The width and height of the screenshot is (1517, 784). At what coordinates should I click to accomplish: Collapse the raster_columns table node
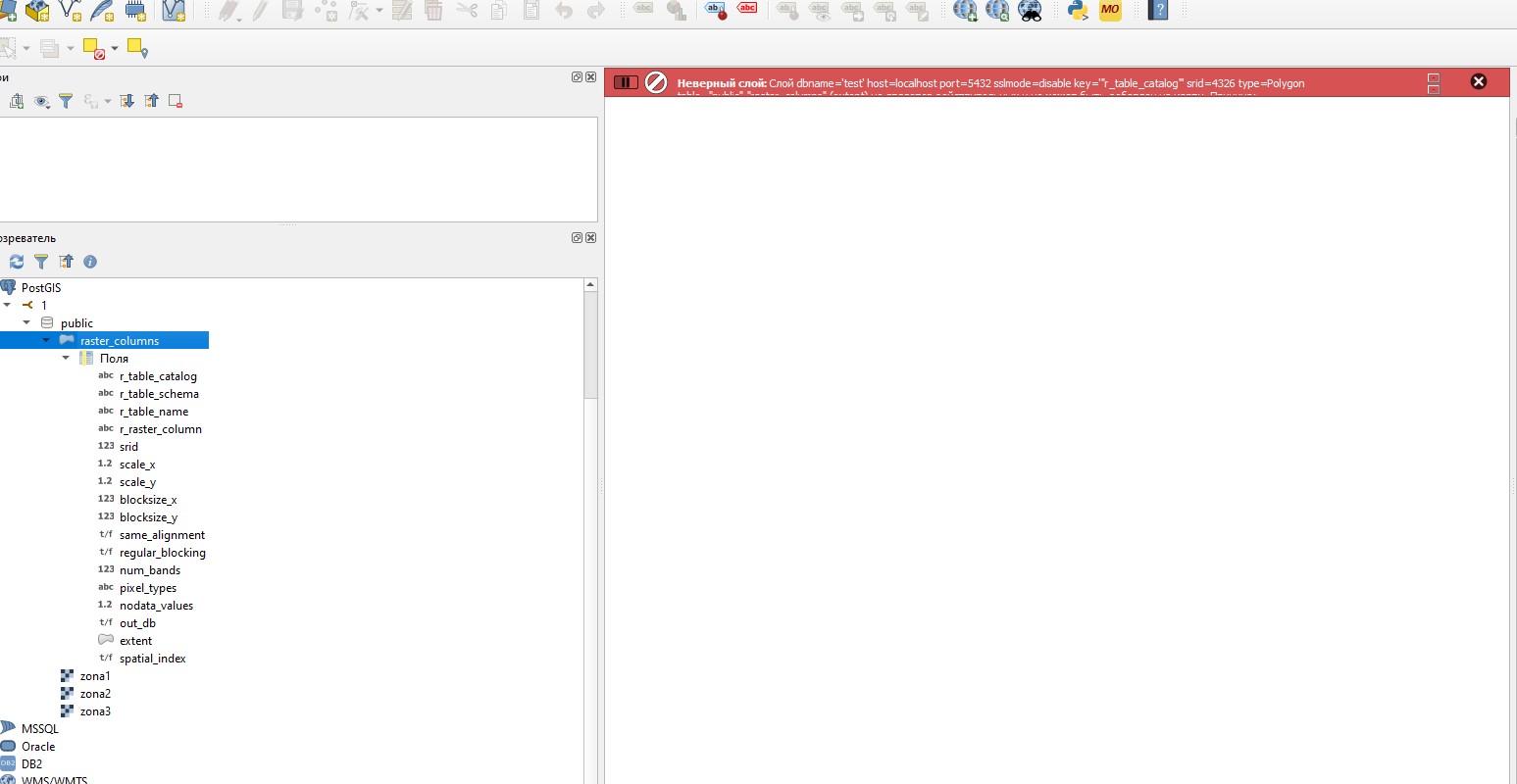point(46,340)
